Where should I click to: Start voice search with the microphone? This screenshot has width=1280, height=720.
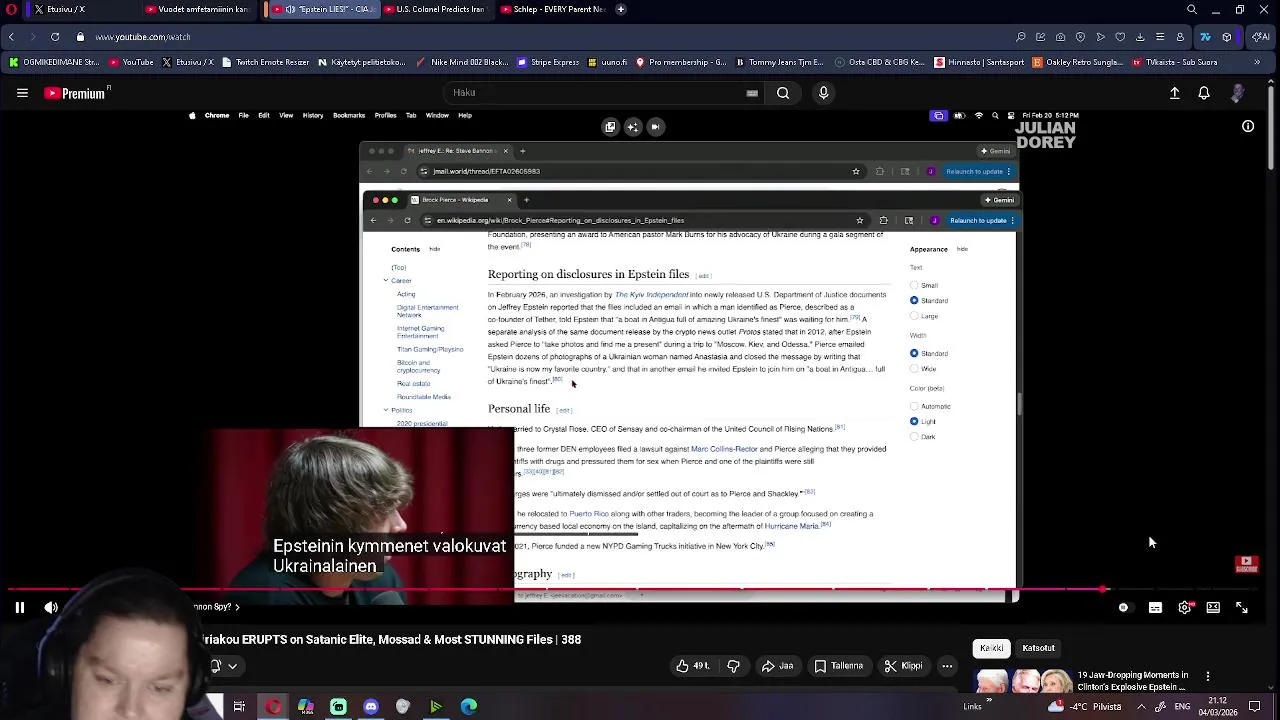pos(823,93)
